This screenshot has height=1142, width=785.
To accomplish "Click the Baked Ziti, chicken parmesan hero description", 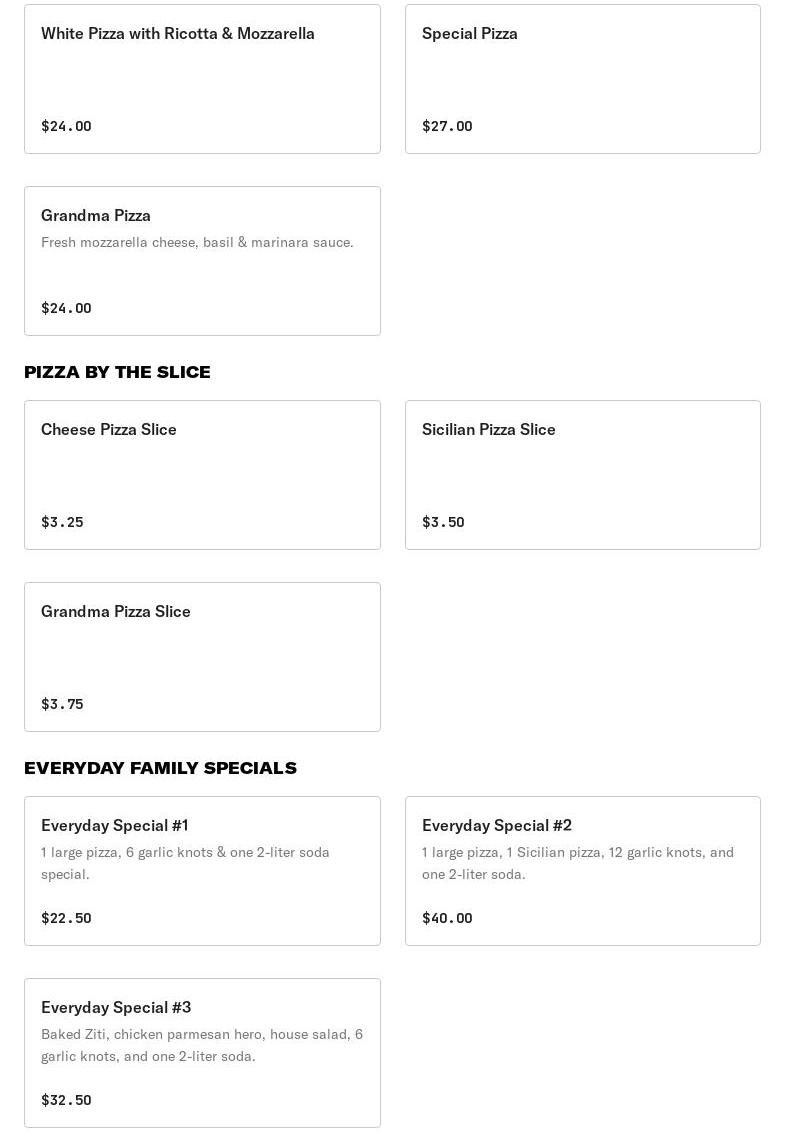I will 202,1045.
